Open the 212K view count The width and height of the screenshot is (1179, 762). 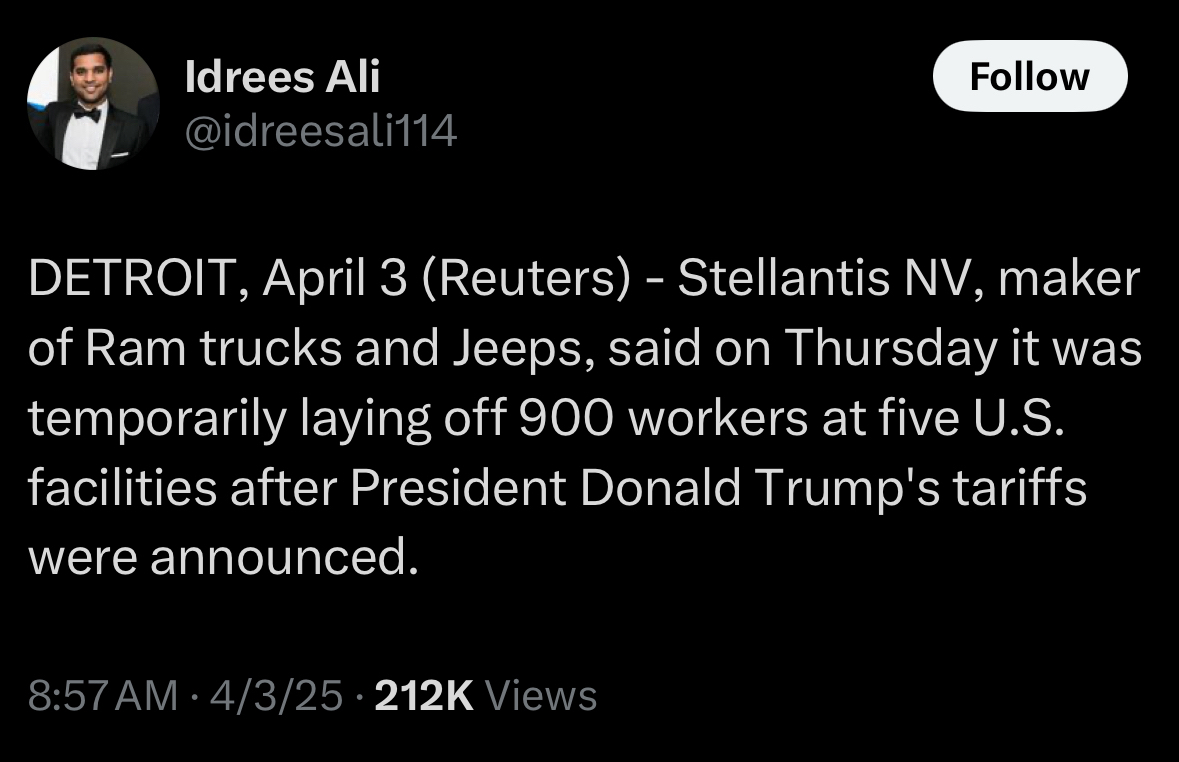point(423,695)
